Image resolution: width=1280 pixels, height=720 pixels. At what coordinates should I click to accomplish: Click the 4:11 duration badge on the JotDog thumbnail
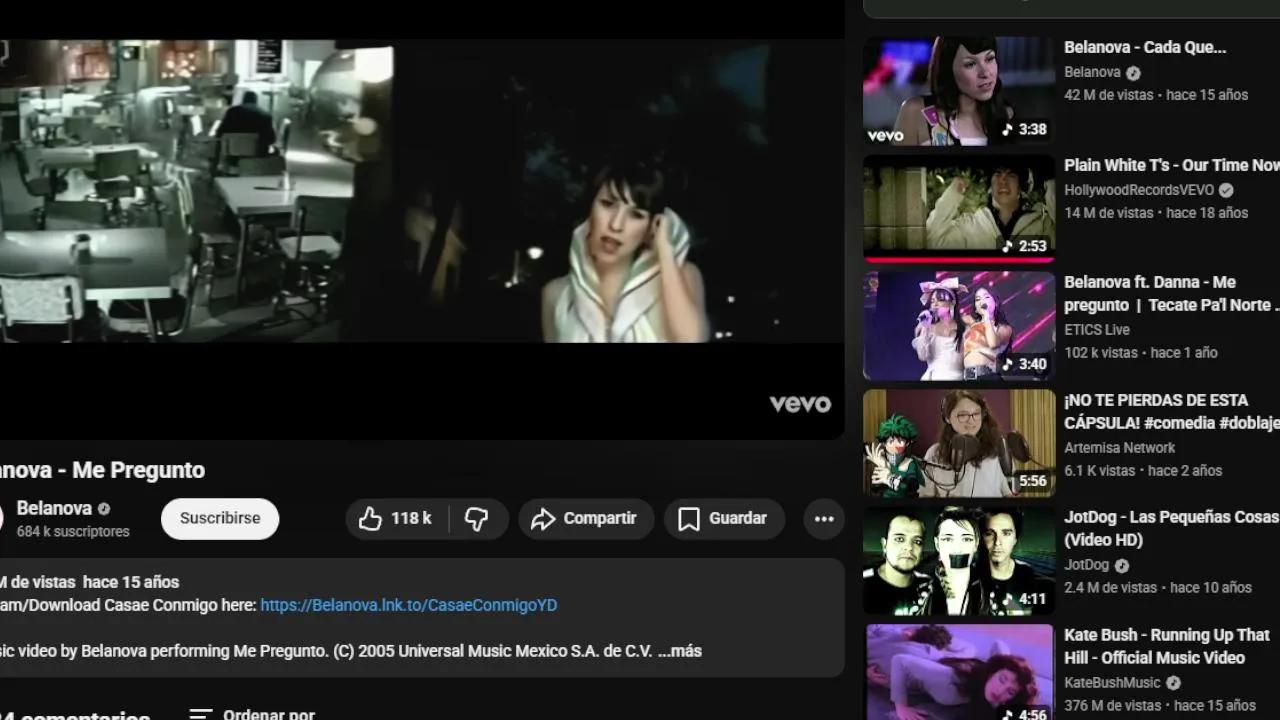click(x=1025, y=599)
